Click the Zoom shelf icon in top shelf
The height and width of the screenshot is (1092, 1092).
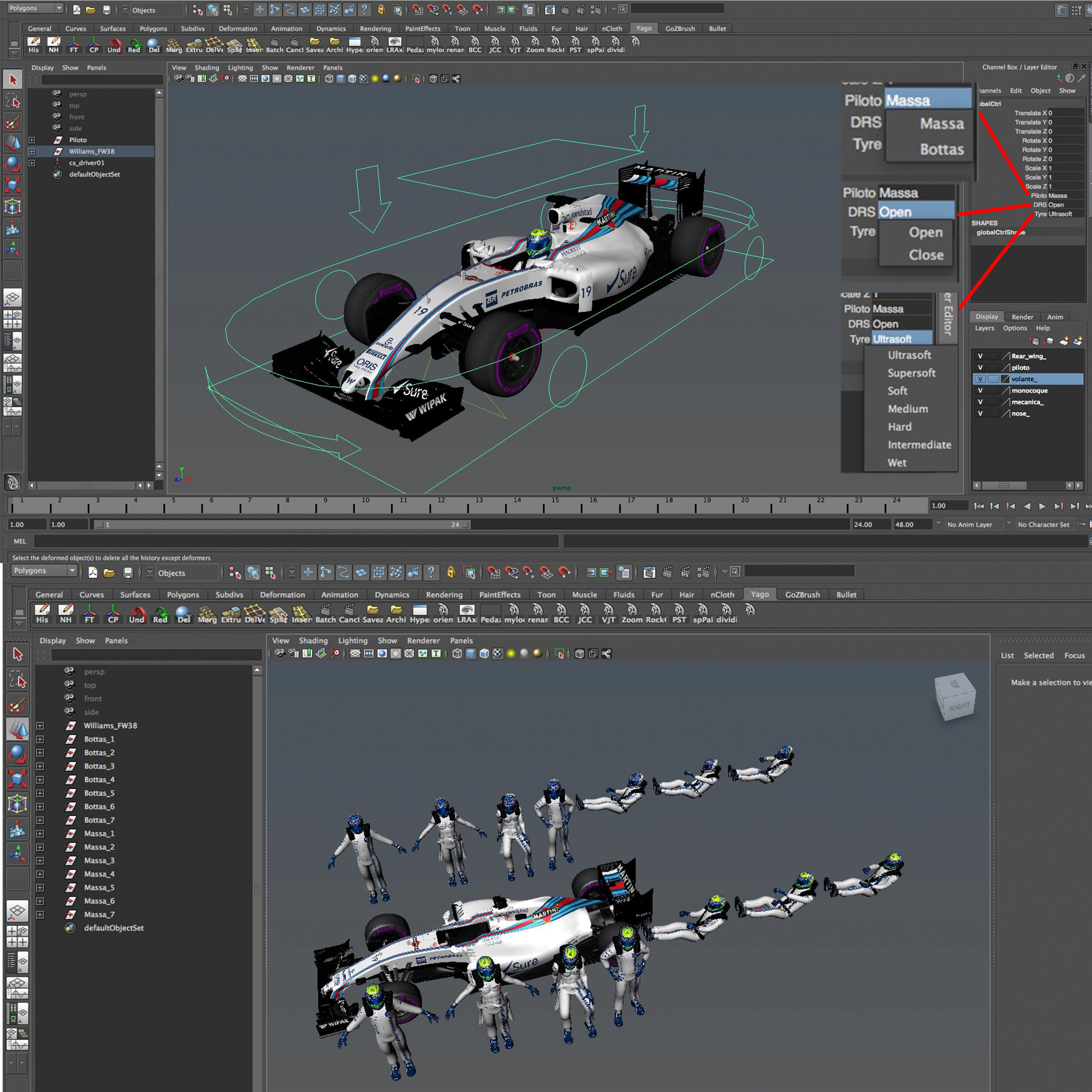(535, 45)
